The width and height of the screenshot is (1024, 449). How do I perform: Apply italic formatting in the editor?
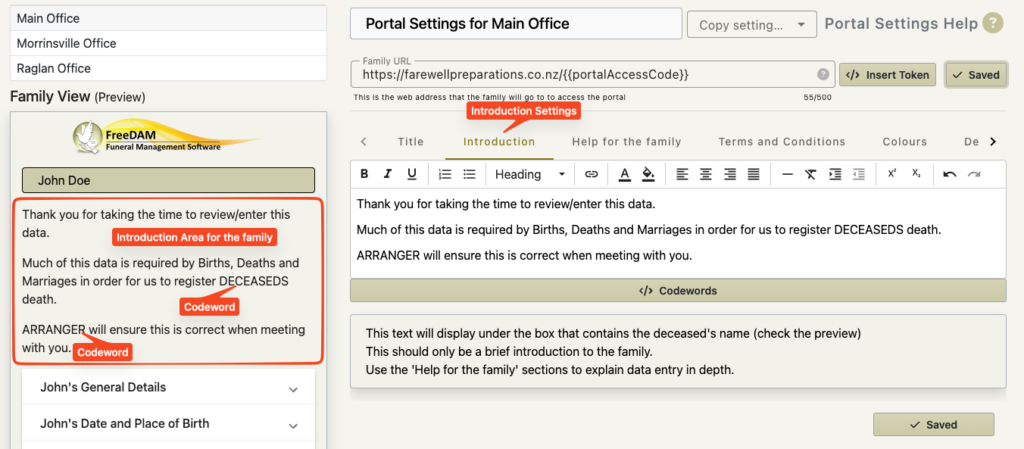[388, 174]
